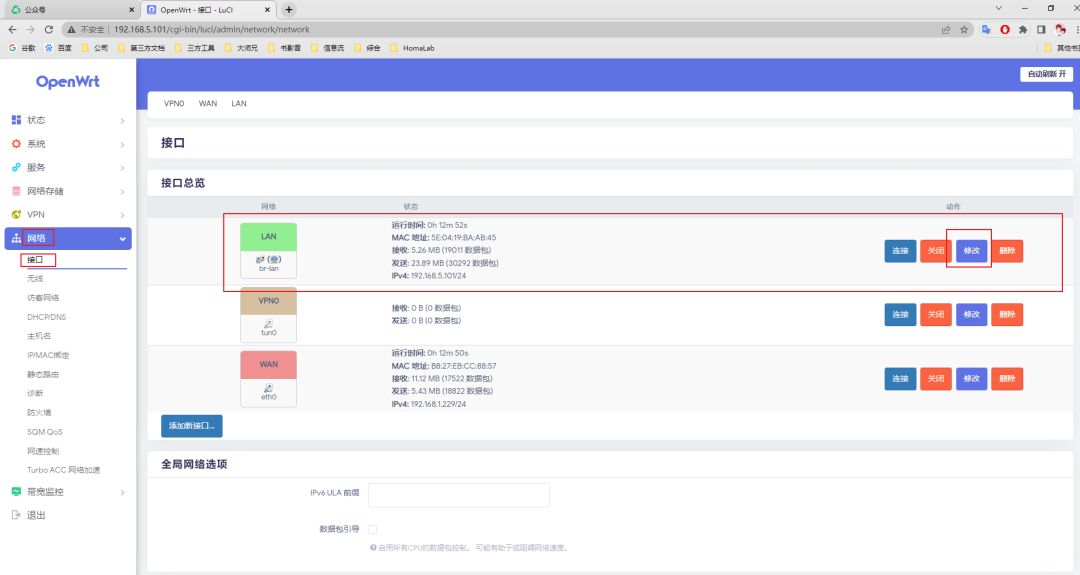Open 诊断 submenu item
The width and height of the screenshot is (1080, 575).
click(35, 393)
